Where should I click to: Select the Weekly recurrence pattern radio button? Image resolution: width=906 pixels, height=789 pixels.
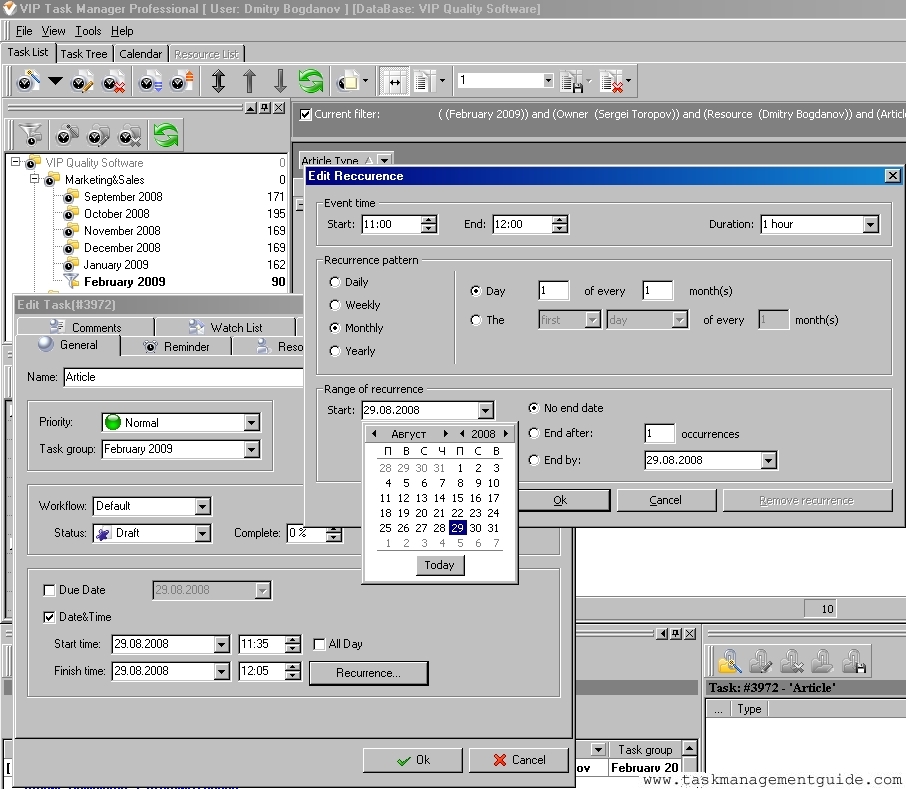[x=335, y=305]
